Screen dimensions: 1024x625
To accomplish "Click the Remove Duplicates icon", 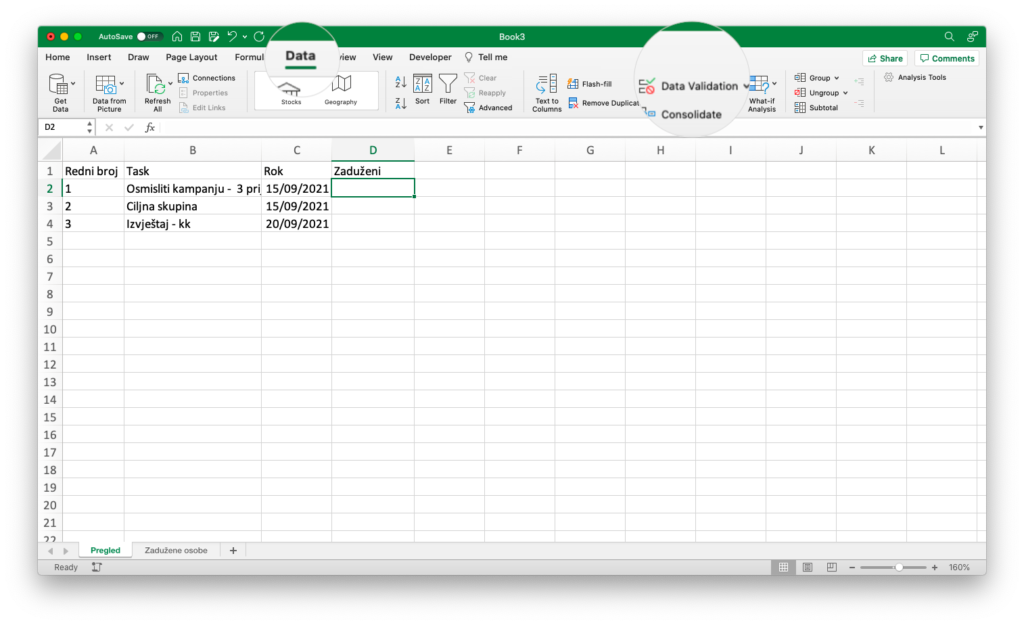I will [x=573, y=103].
